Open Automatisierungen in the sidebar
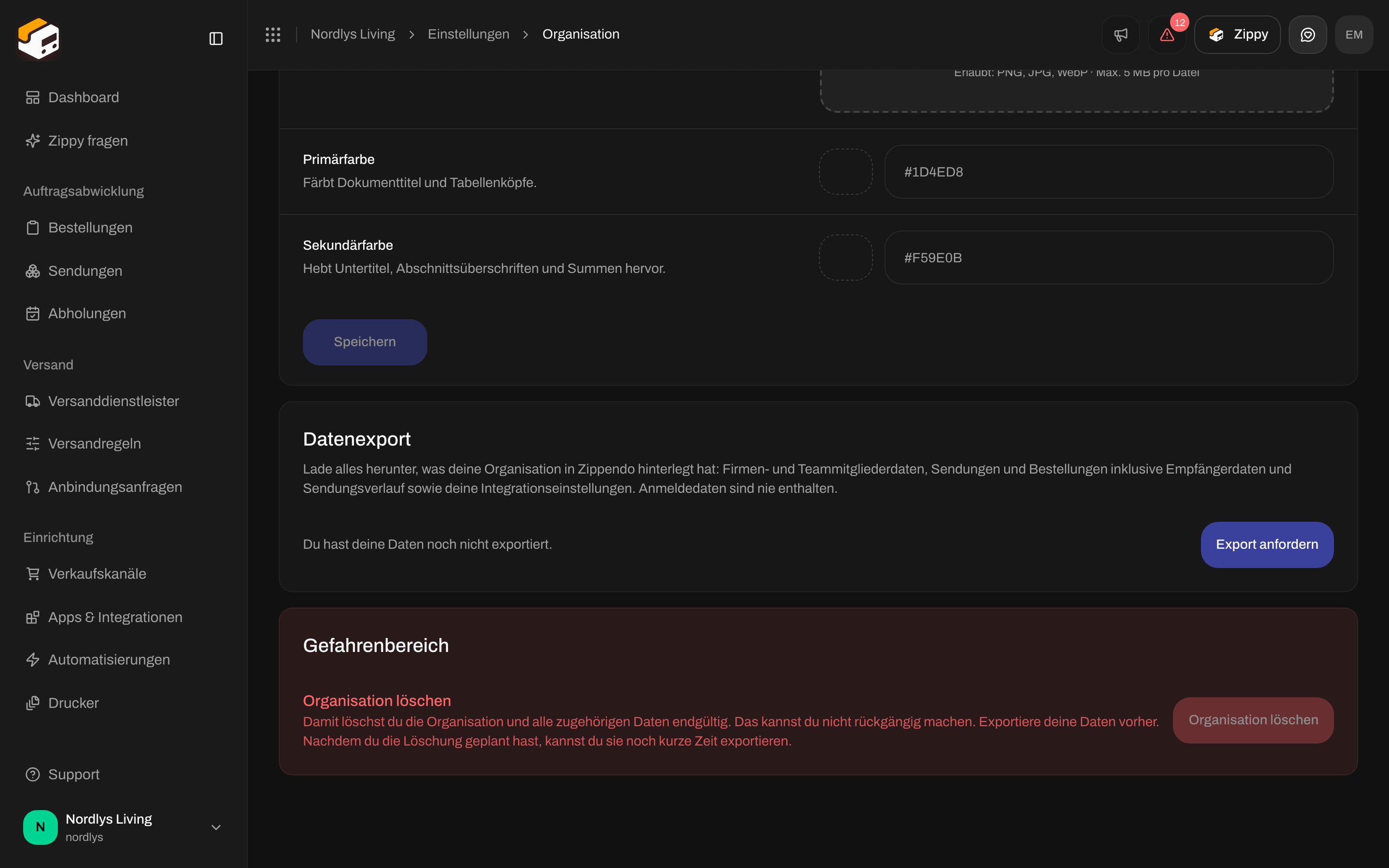 [x=123, y=660]
